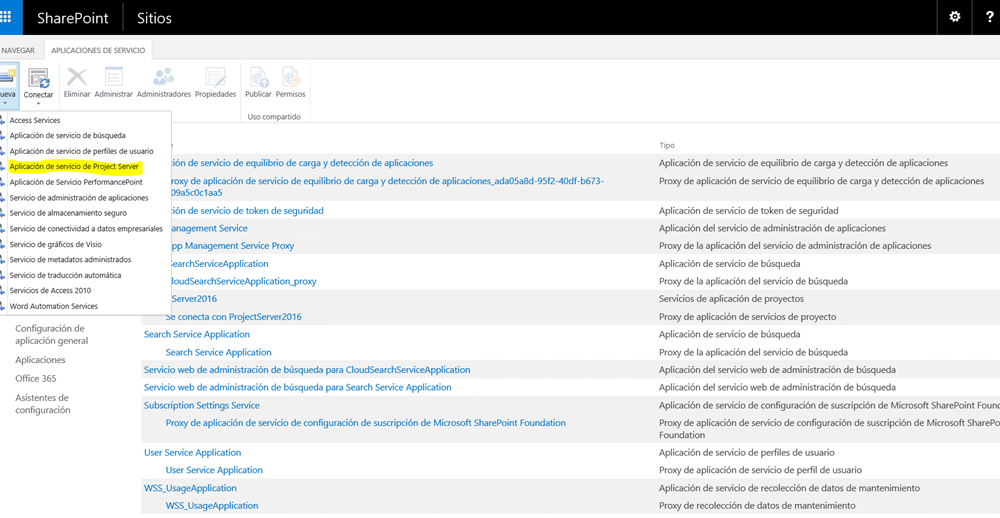Open the WSS_UsageApplication proxy link
Screen dimensions: 1000x518
[212, 505]
